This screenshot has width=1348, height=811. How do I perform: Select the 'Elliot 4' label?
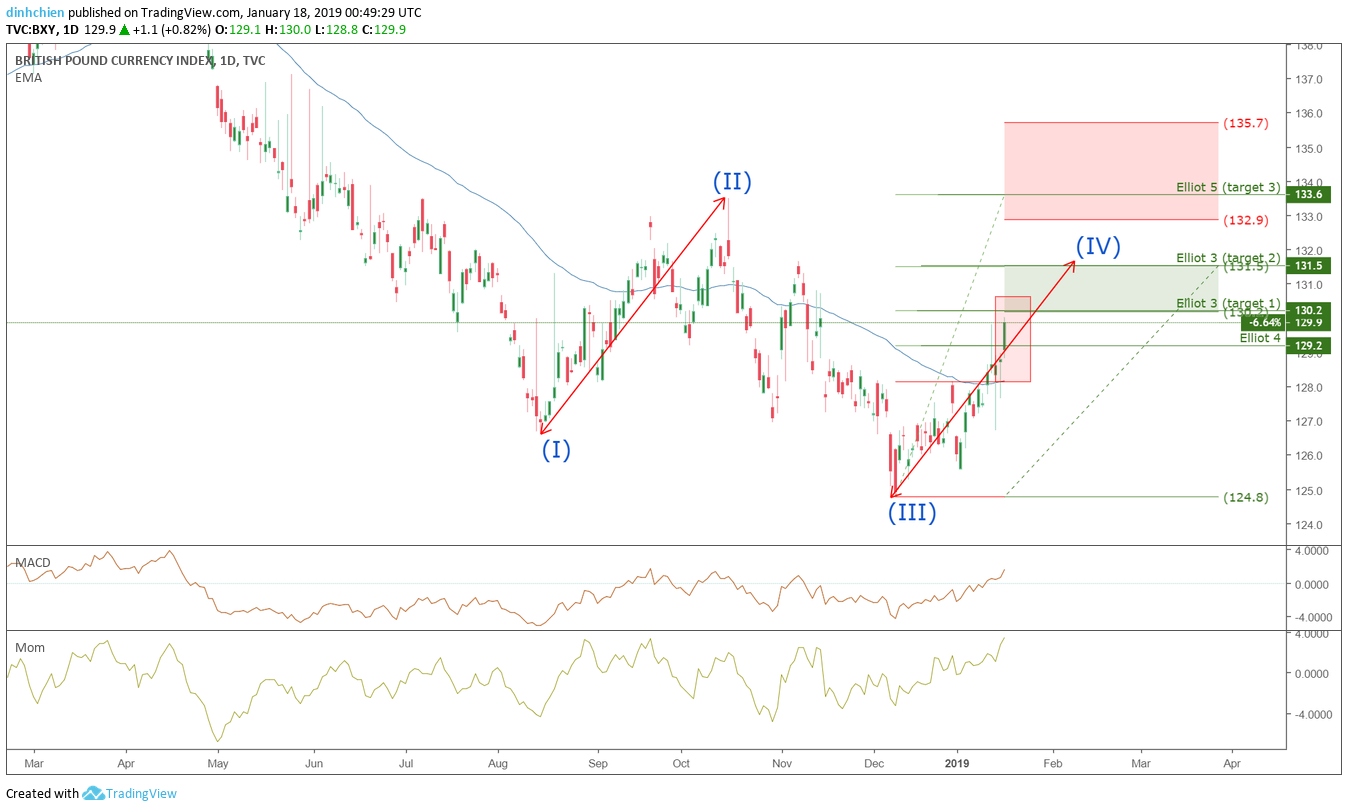(x=1260, y=338)
